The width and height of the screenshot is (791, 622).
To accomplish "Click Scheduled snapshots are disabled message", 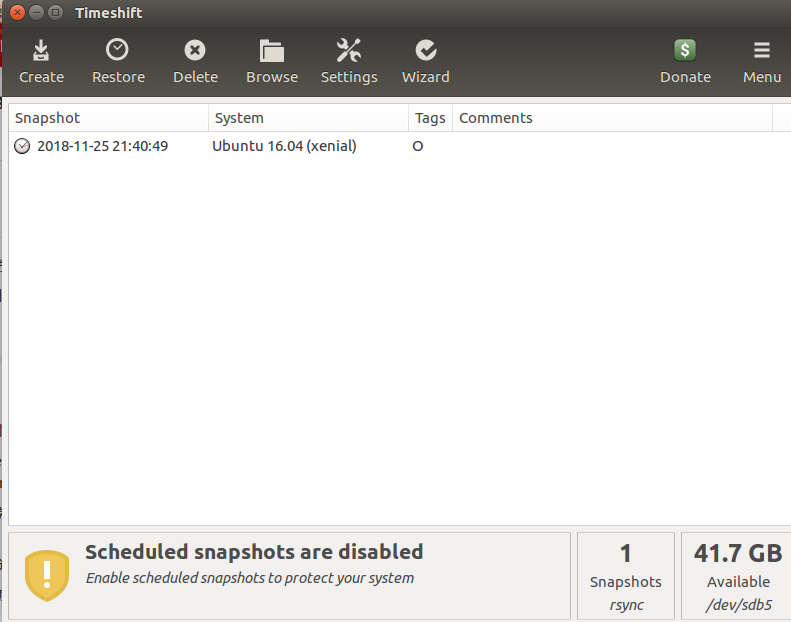I will (254, 552).
